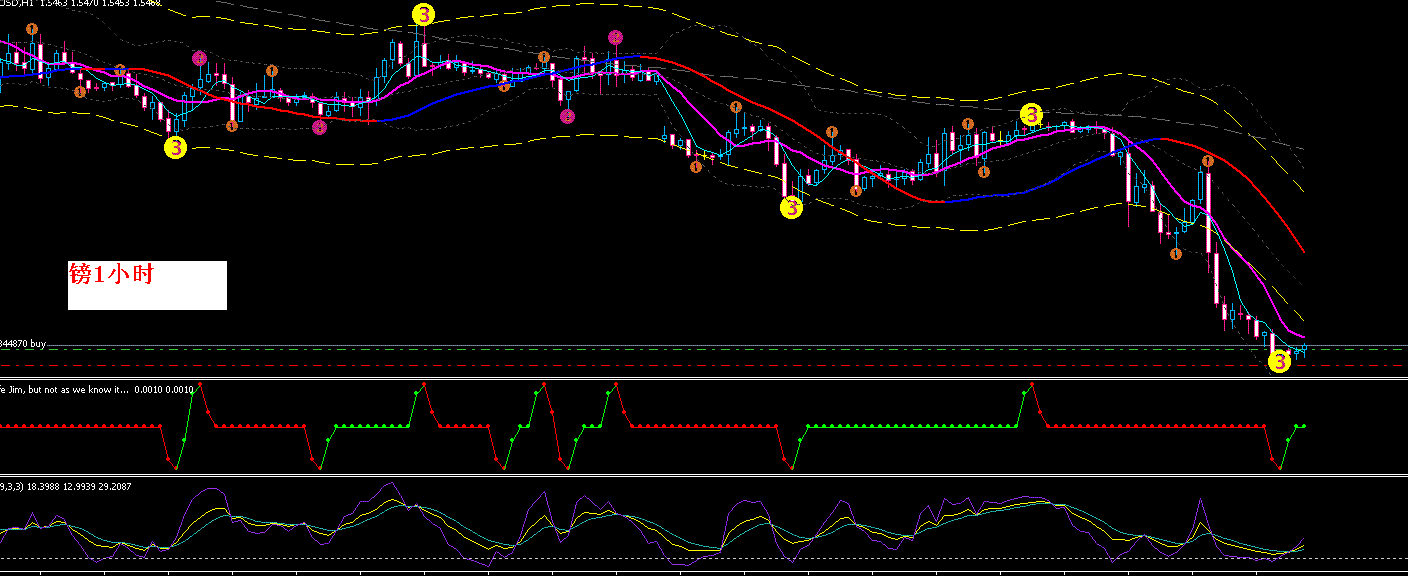Select the yellow 3 marker above the chart's highest candle
Screen dimensions: 1408x580
(424, 14)
